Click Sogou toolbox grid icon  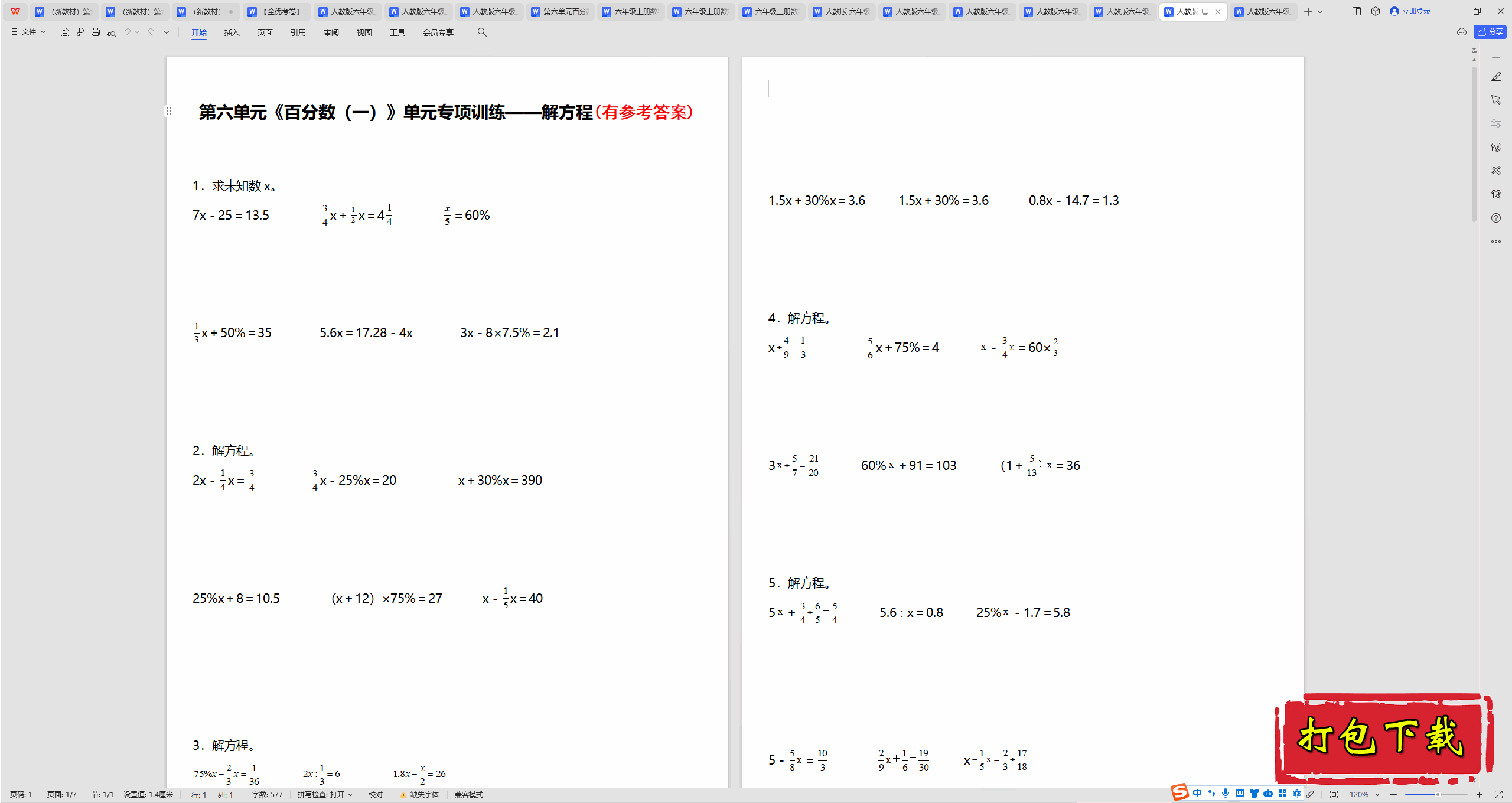(1282, 794)
